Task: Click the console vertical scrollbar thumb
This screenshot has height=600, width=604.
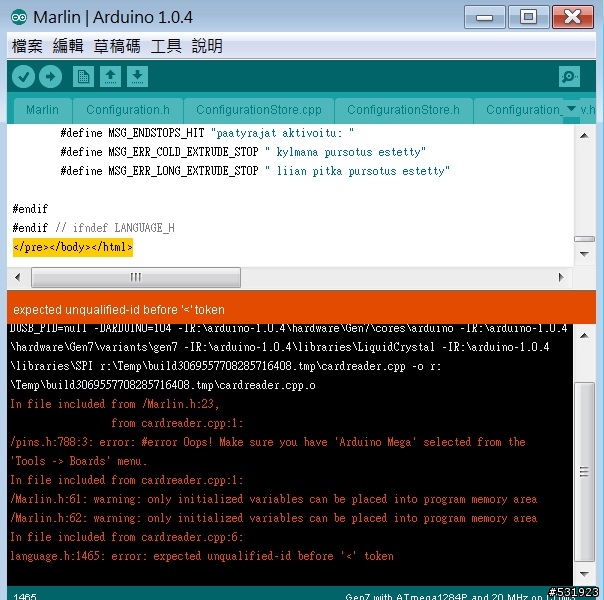Action: 584,472
